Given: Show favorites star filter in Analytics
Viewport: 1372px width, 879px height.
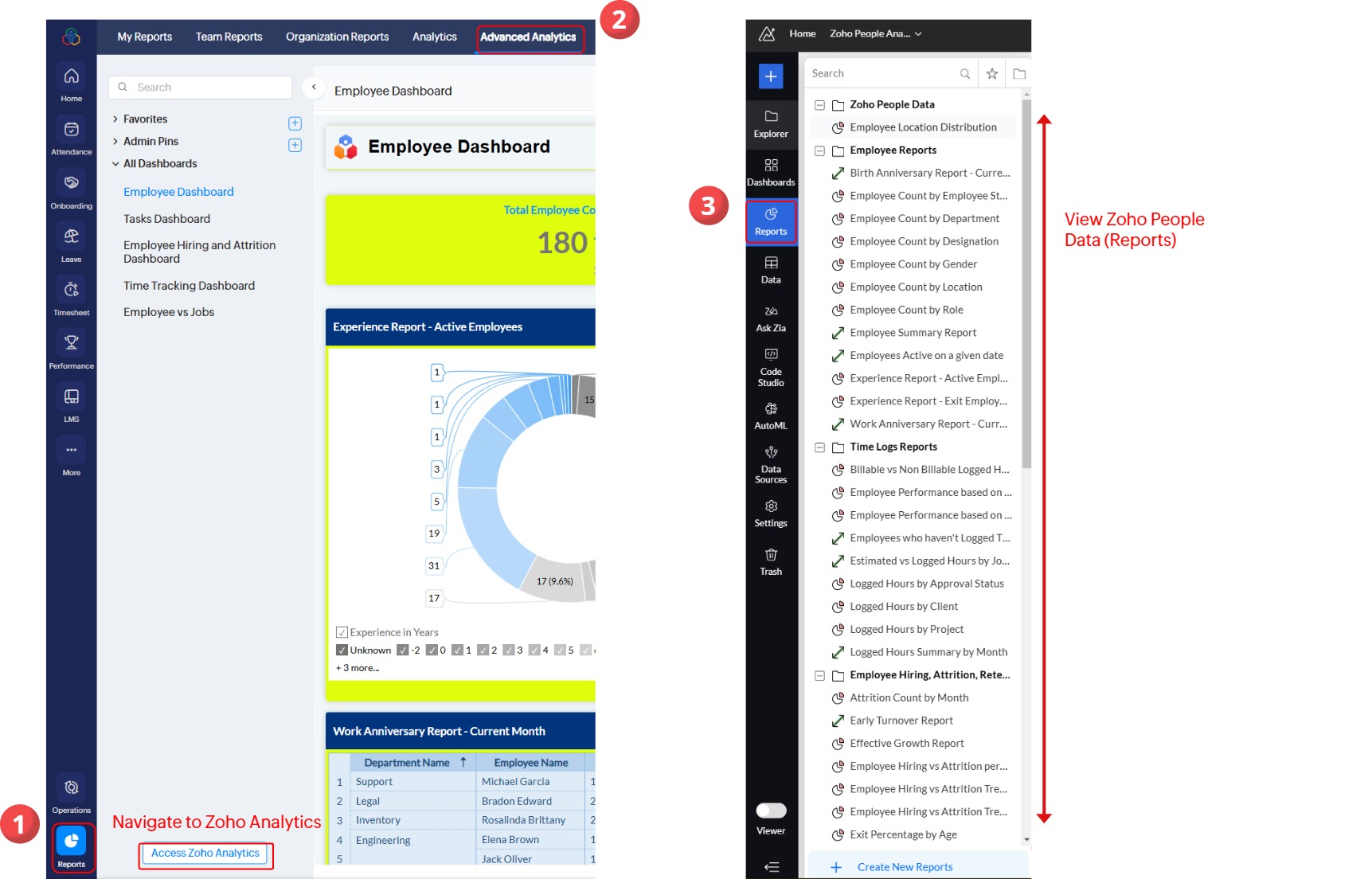Looking at the screenshot, I should click(x=992, y=74).
